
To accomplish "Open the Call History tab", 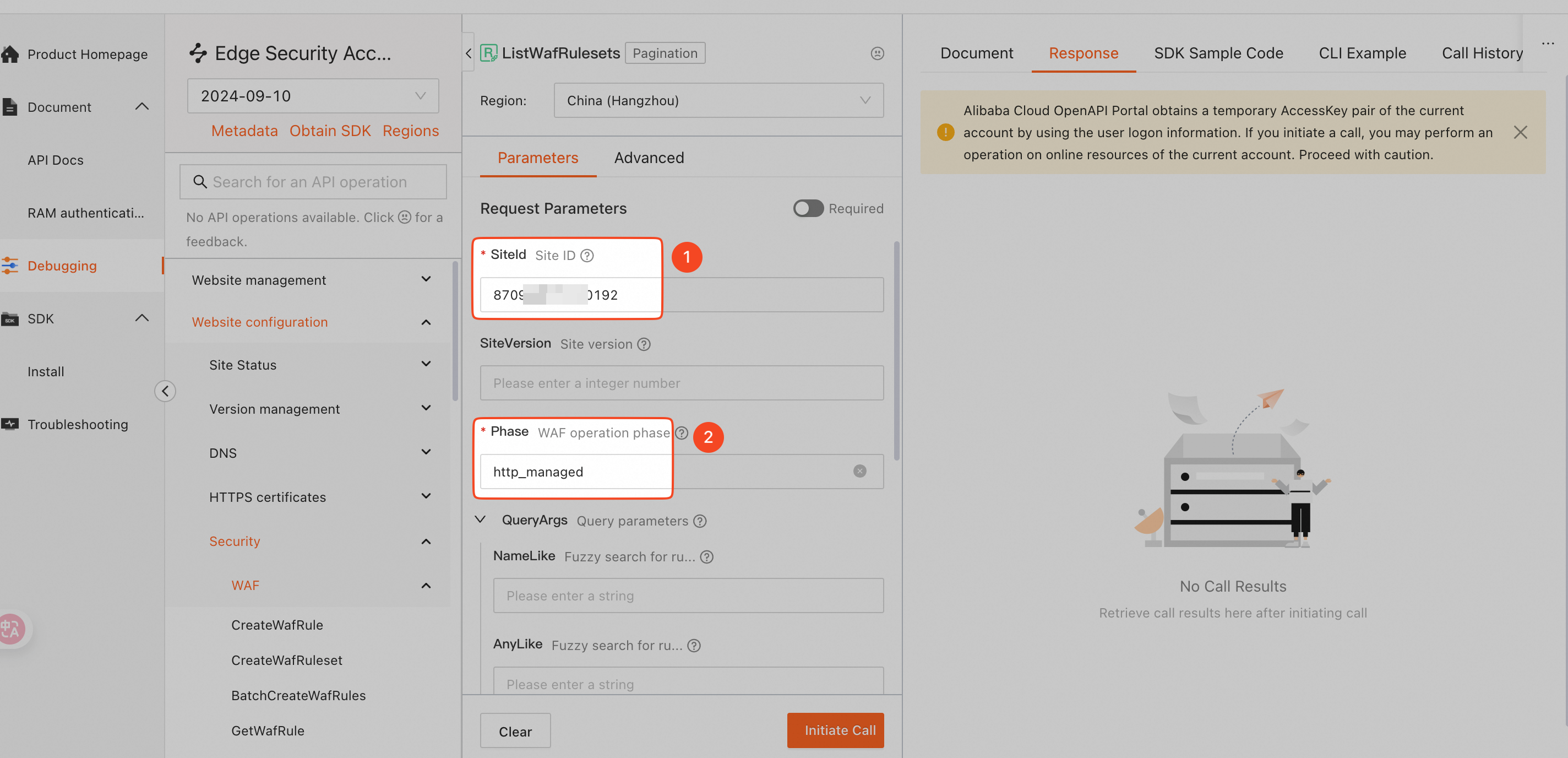I will click(1482, 53).
